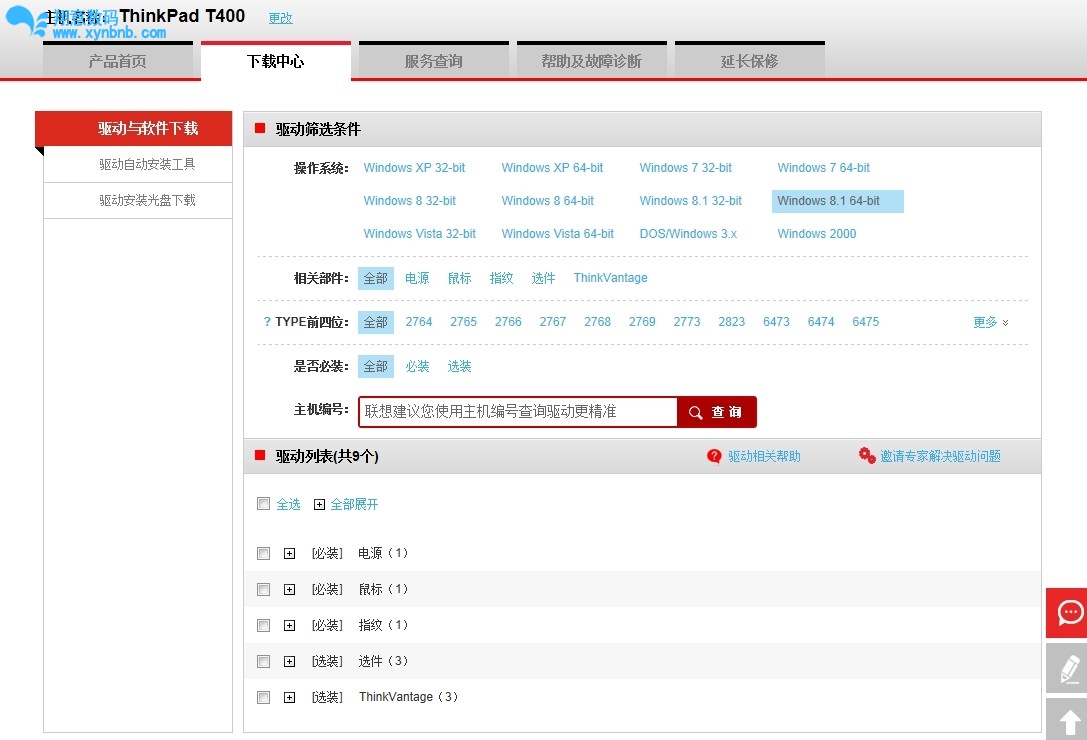Expand the 鼠标 (1) driver group
The width and height of the screenshot is (1087, 740).
point(290,590)
